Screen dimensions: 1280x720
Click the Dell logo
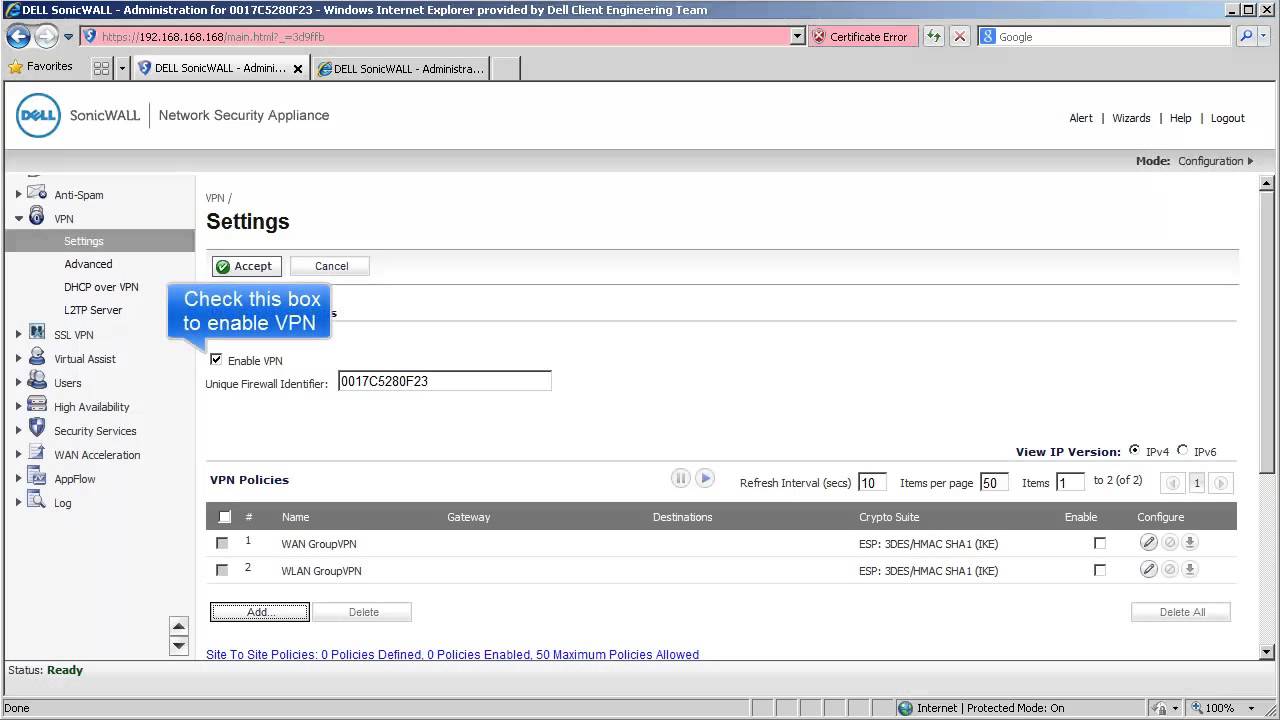coord(38,116)
